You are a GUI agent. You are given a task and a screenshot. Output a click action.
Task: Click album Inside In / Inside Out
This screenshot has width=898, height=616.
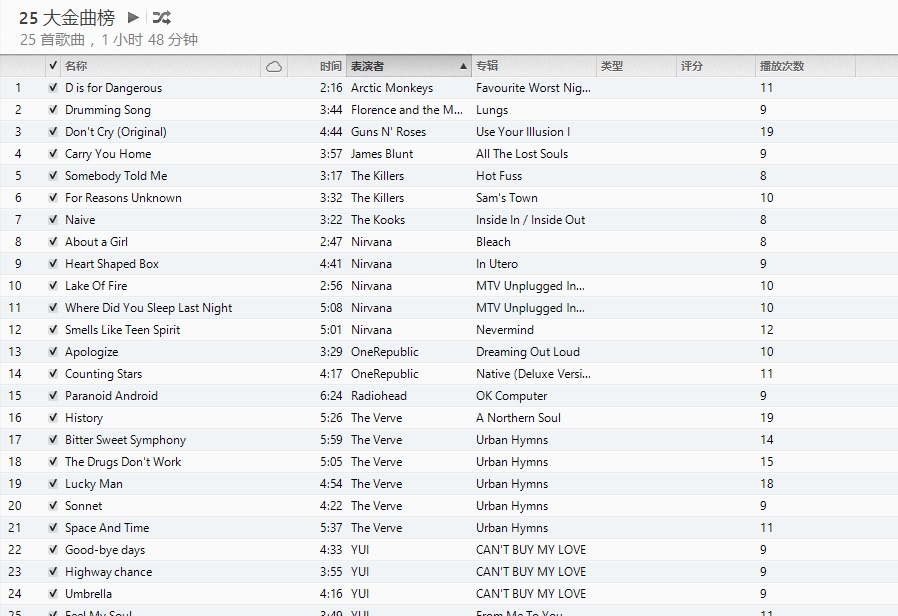[530, 220]
